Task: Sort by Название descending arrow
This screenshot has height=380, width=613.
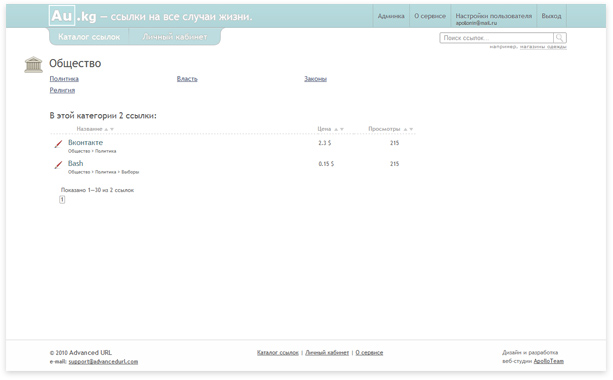Action: point(112,129)
